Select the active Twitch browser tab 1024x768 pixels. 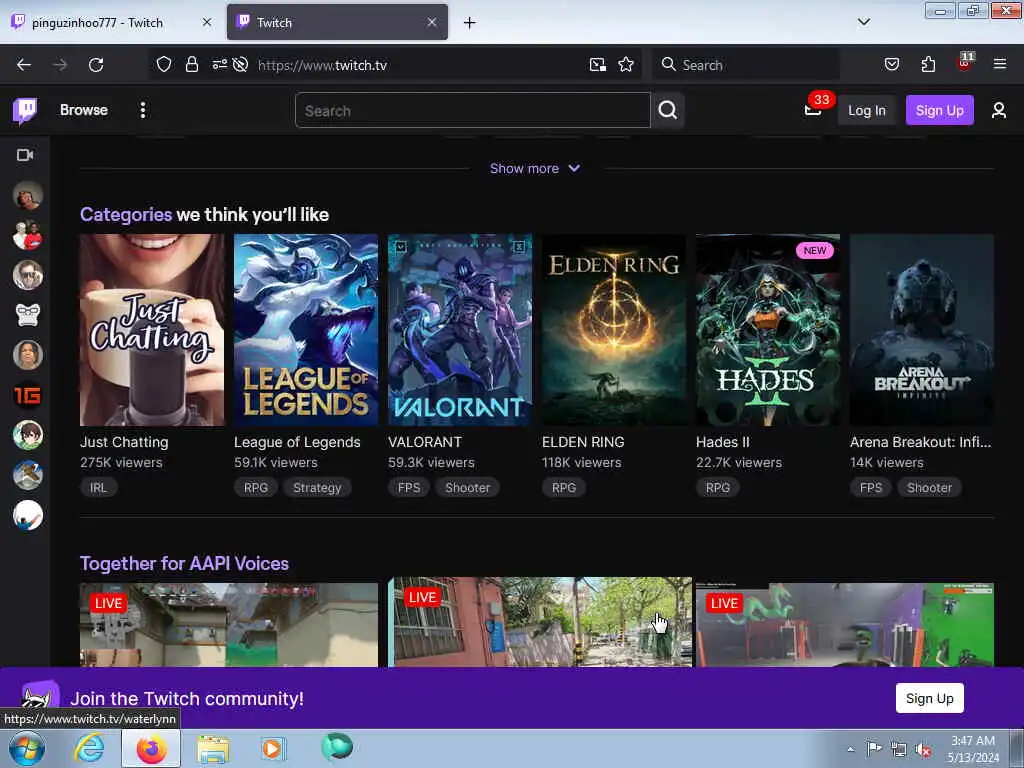coord(327,23)
